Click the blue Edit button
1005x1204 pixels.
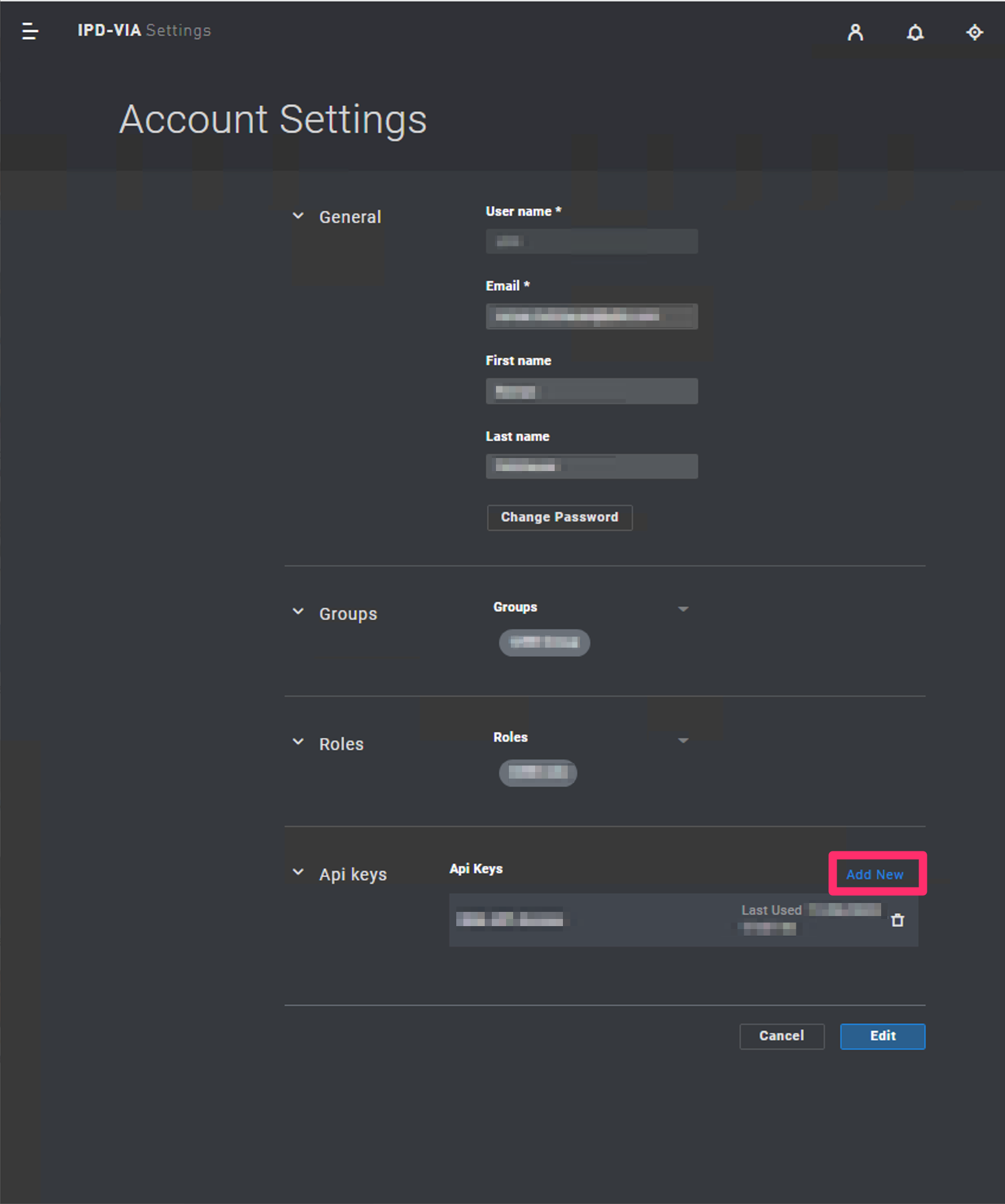tap(882, 1036)
